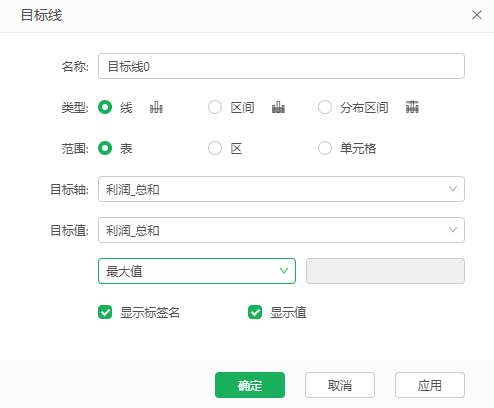Open the 最大值 aggregation dropdown

(x=197, y=271)
